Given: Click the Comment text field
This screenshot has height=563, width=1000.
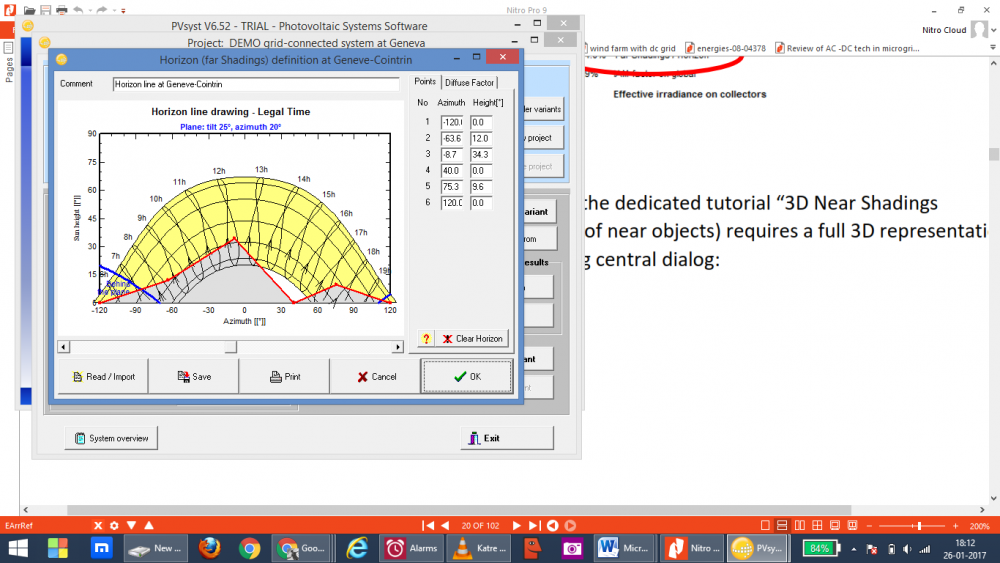Looking at the screenshot, I should [x=256, y=85].
